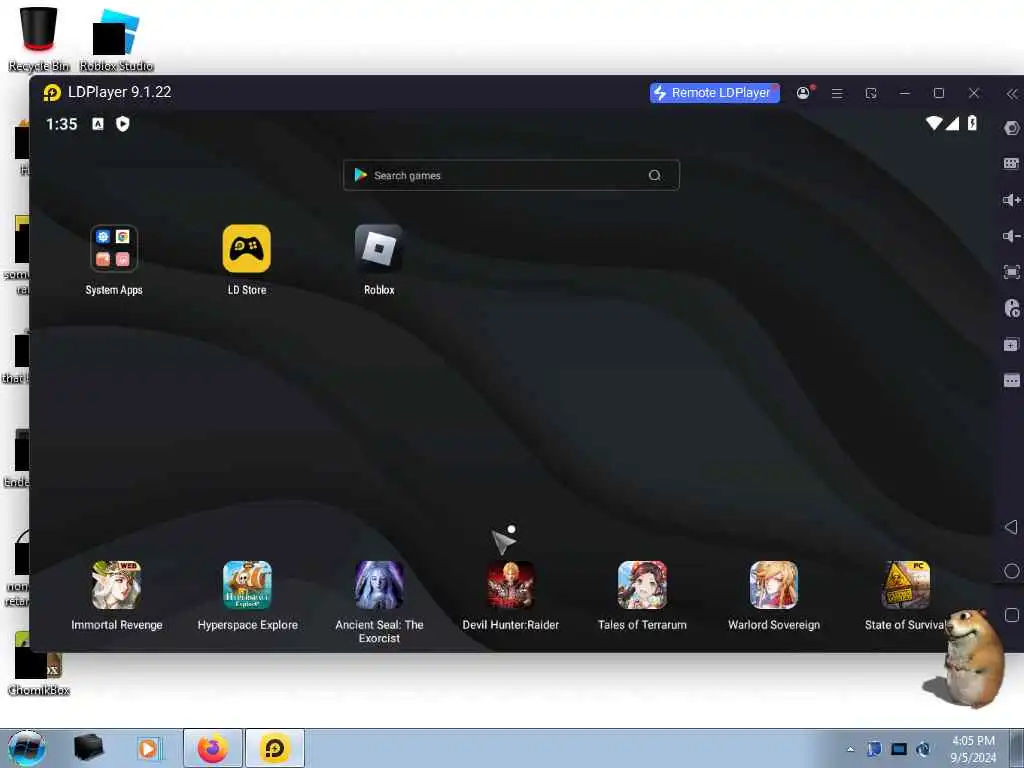
Task: Click the Windows Start button
Action: (x=27, y=748)
